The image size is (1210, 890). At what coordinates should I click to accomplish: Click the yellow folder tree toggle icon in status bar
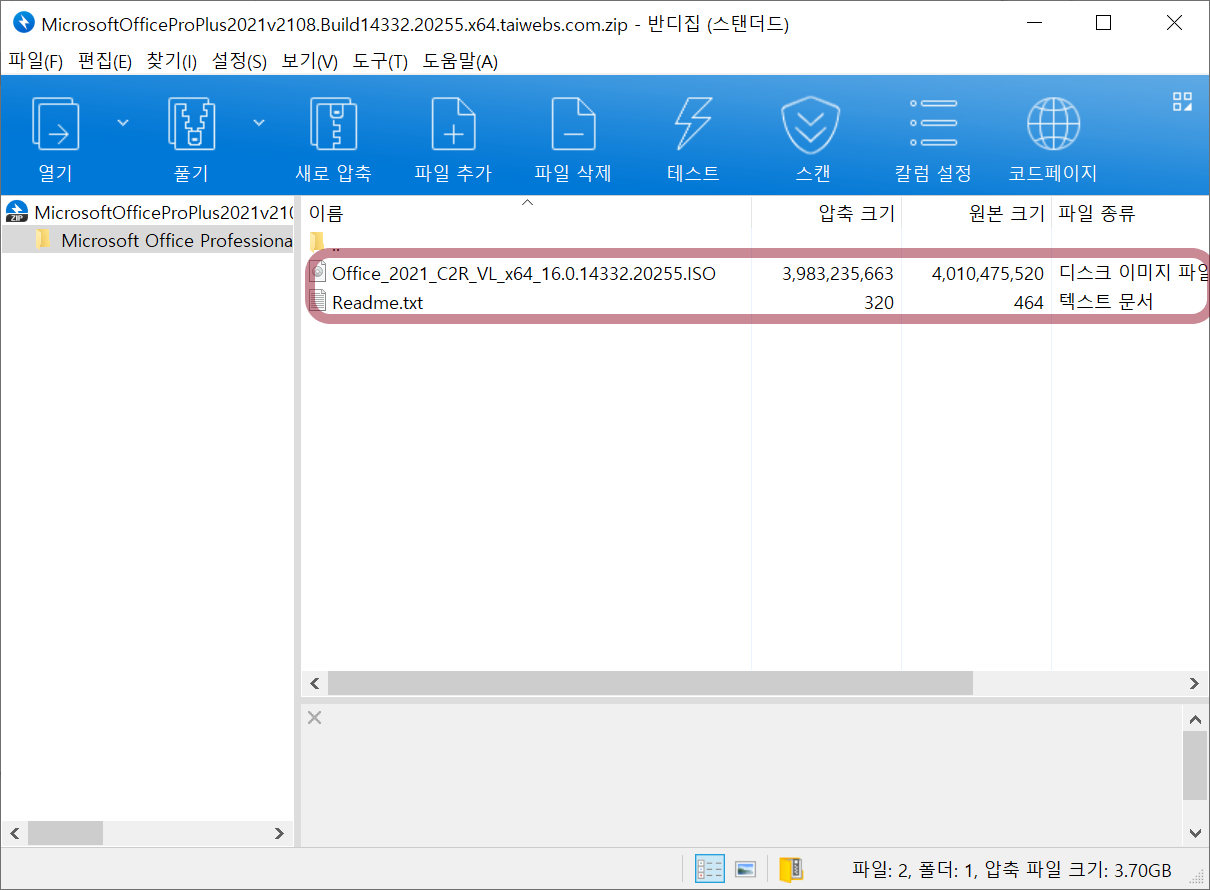[790, 869]
